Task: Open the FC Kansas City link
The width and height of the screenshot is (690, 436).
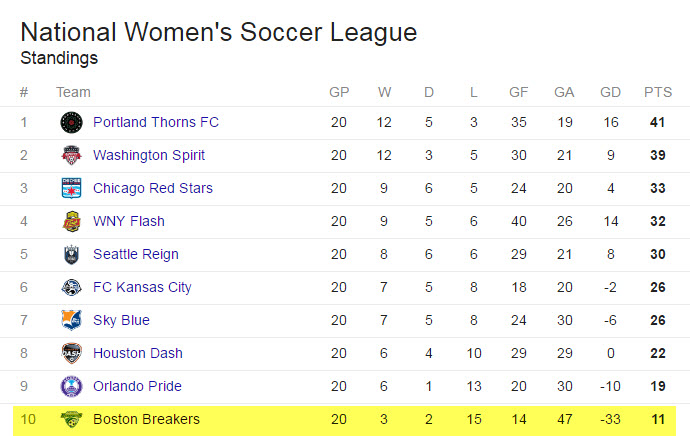Action: click(x=142, y=287)
